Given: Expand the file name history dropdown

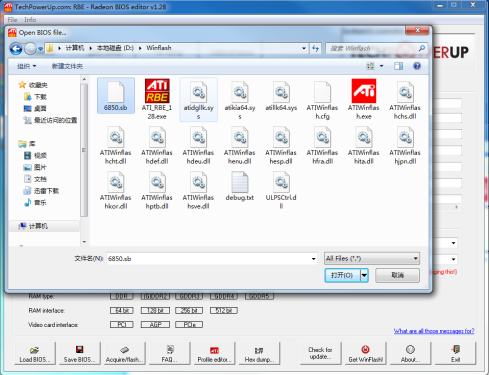Looking at the screenshot, I should pos(313,259).
